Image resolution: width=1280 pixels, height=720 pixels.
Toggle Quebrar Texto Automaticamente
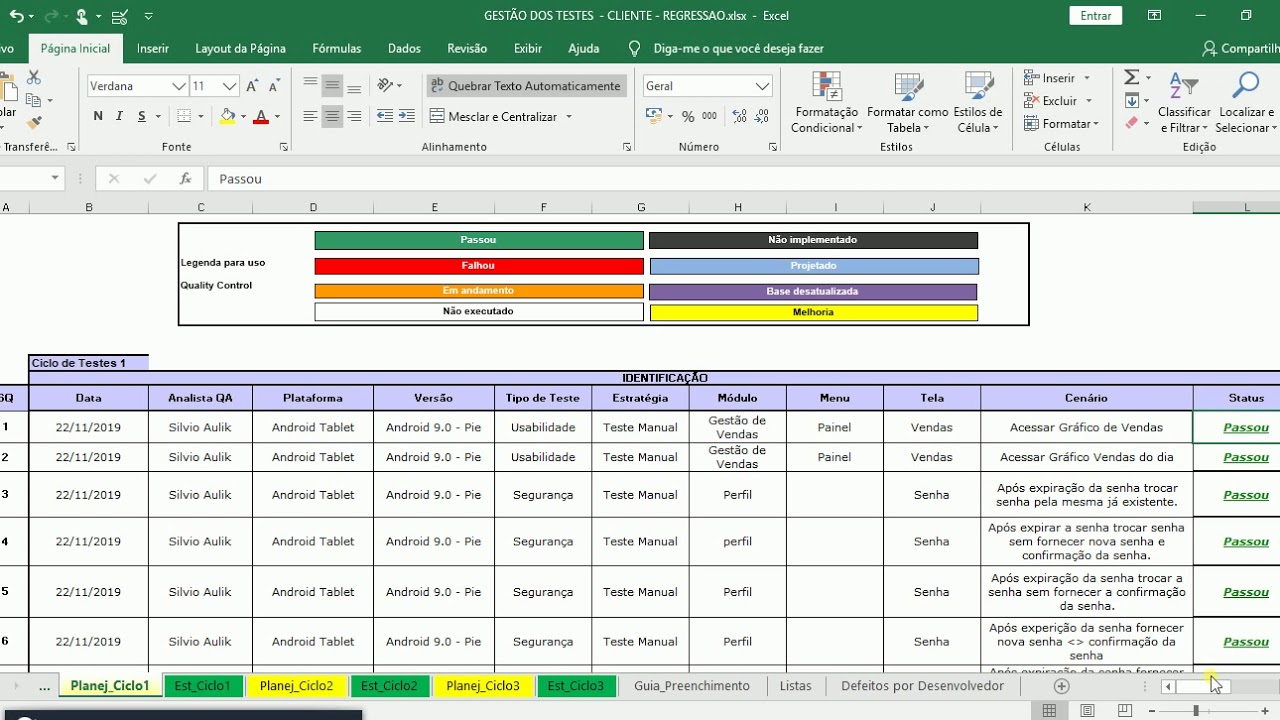(x=526, y=86)
